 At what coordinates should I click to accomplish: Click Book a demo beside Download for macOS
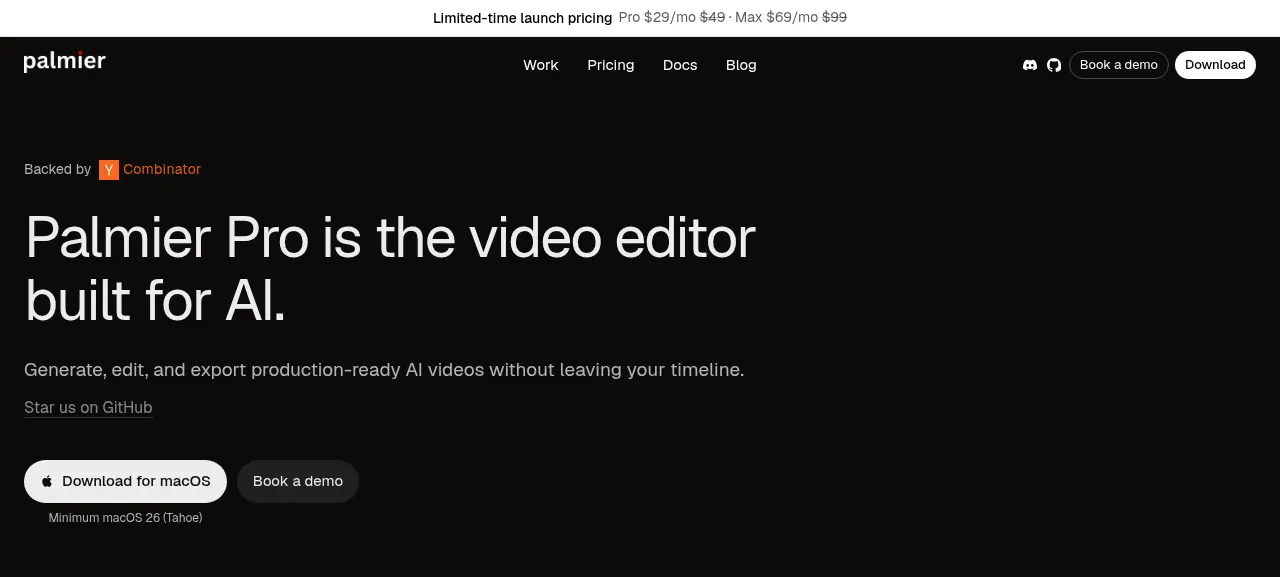[x=298, y=481]
